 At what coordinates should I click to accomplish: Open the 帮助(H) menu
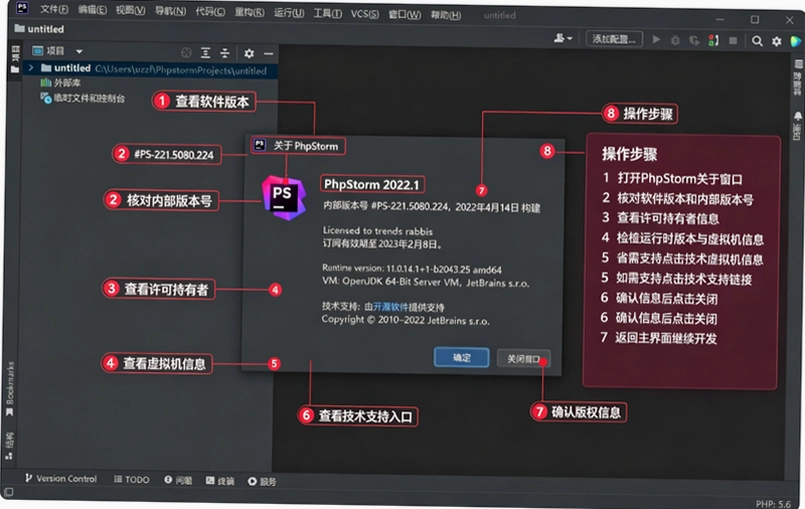[446, 15]
